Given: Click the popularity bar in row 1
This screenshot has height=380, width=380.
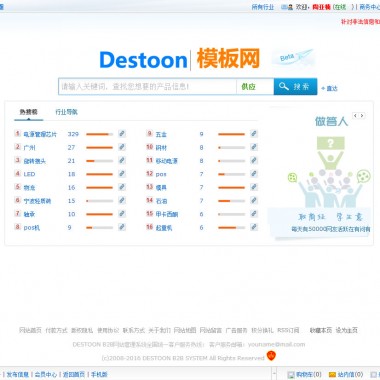Looking at the screenshot, I should [99, 134].
